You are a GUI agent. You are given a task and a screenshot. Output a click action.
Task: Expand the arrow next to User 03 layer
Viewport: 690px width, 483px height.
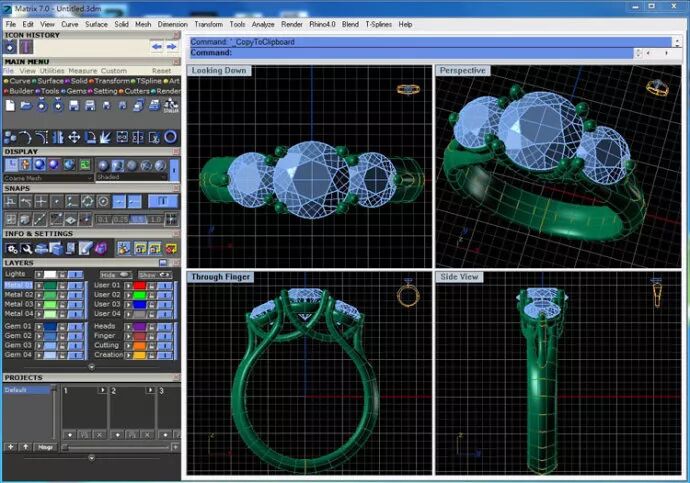(x=128, y=304)
